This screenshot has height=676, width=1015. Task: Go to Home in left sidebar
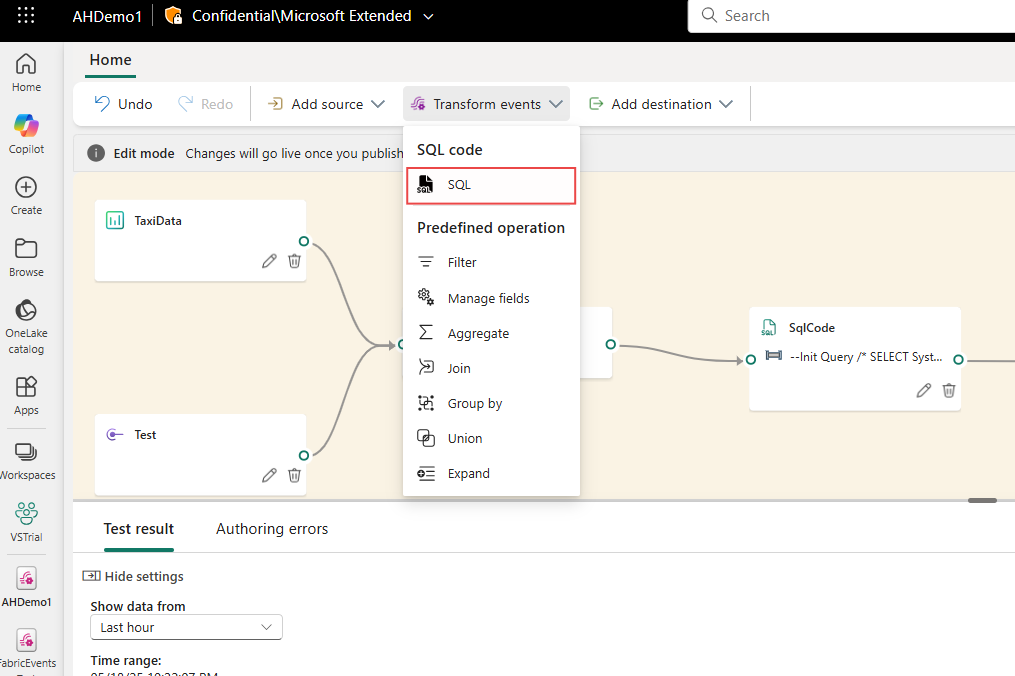coord(26,73)
